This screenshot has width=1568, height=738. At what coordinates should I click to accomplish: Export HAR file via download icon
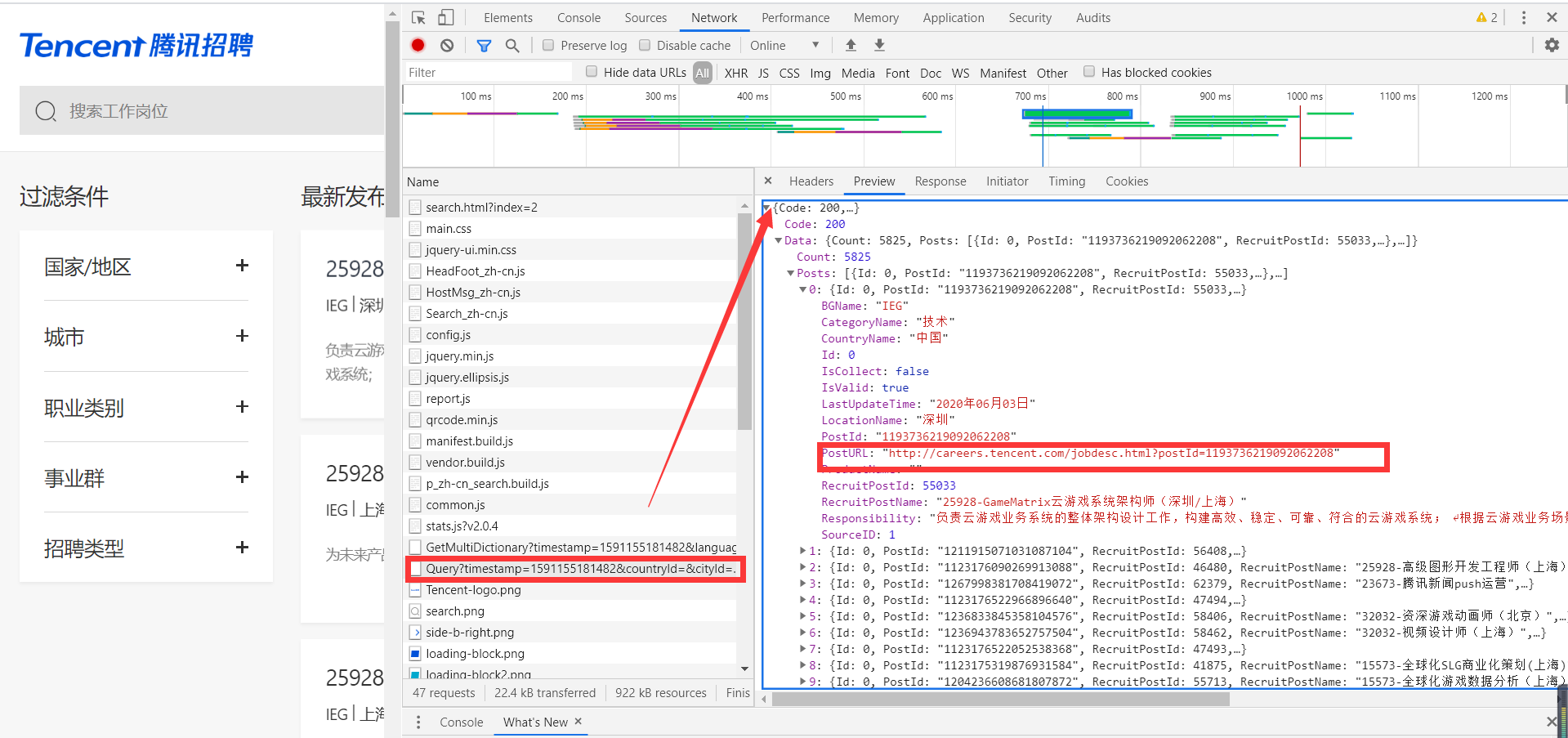[x=879, y=45]
